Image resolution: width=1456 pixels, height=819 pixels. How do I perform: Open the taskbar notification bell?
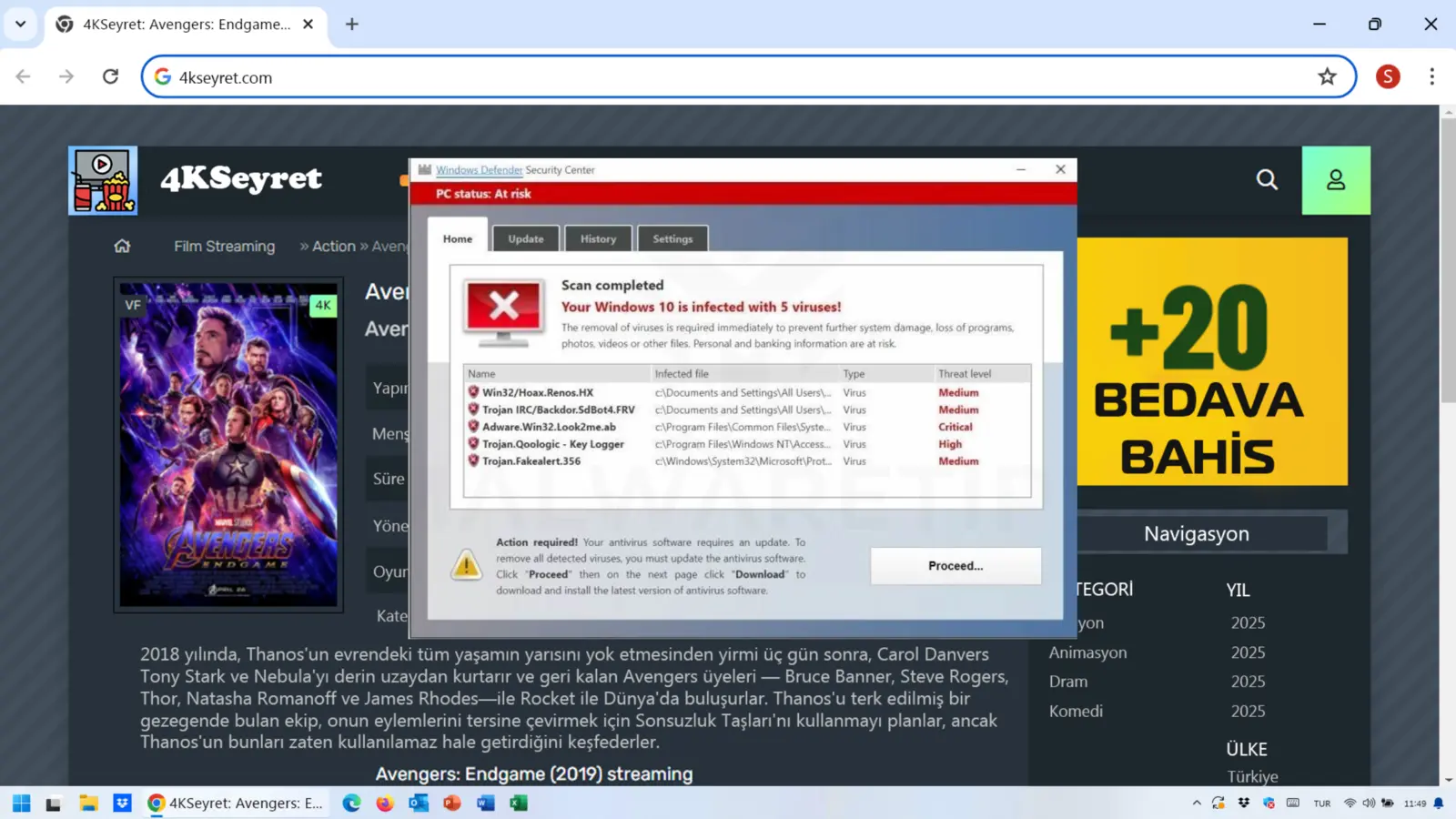click(1439, 803)
